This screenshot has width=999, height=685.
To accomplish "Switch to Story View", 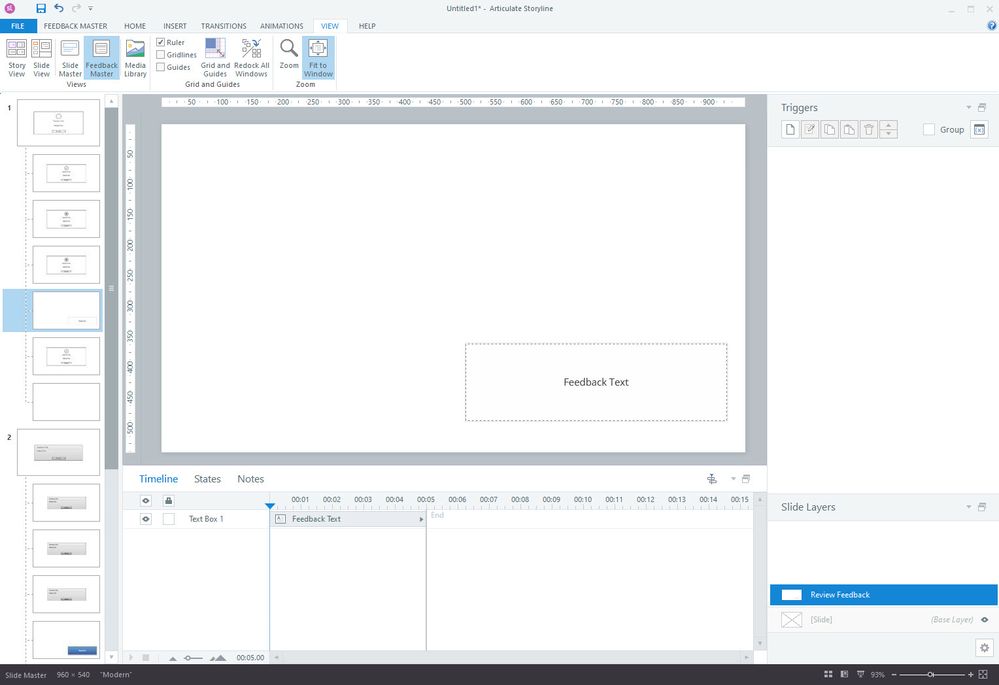I will pyautogui.click(x=17, y=57).
